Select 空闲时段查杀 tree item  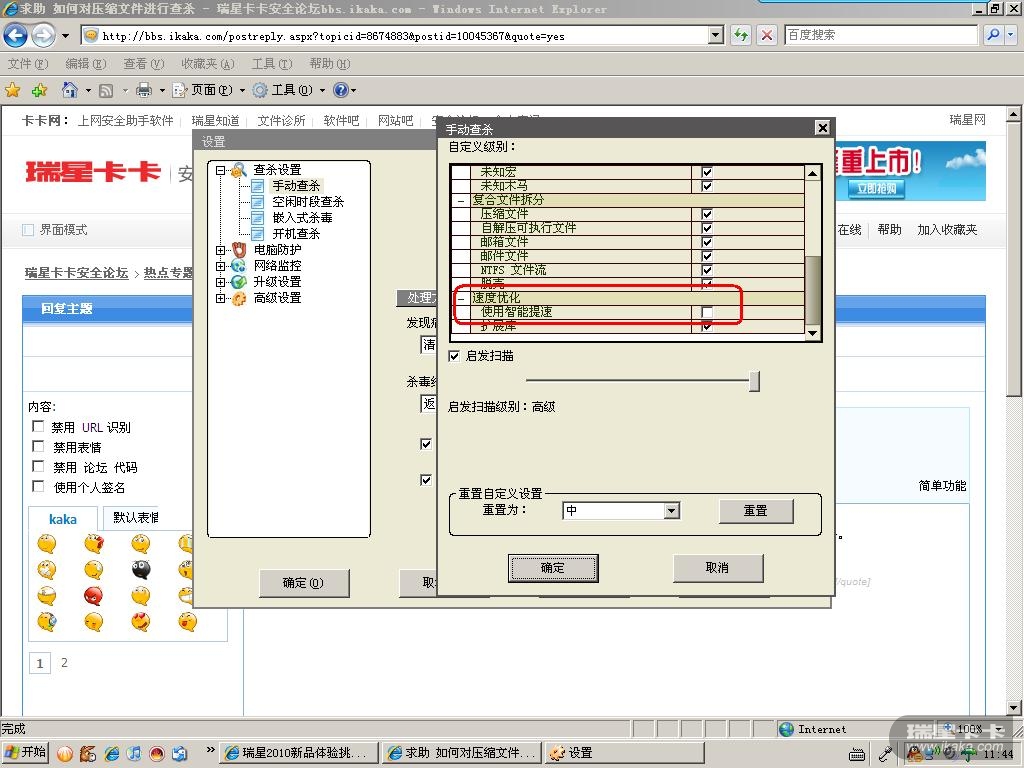308,202
